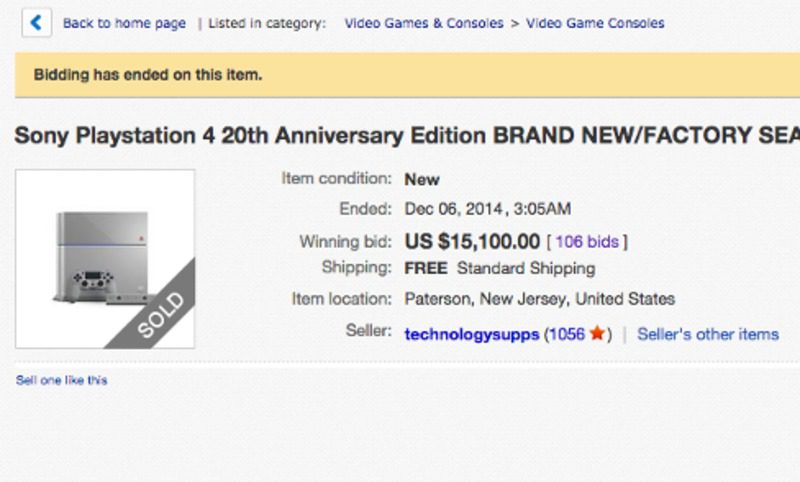Image resolution: width=800 pixels, height=482 pixels.
Task: Click the 1056 feedback score
Action: (566, 334)
